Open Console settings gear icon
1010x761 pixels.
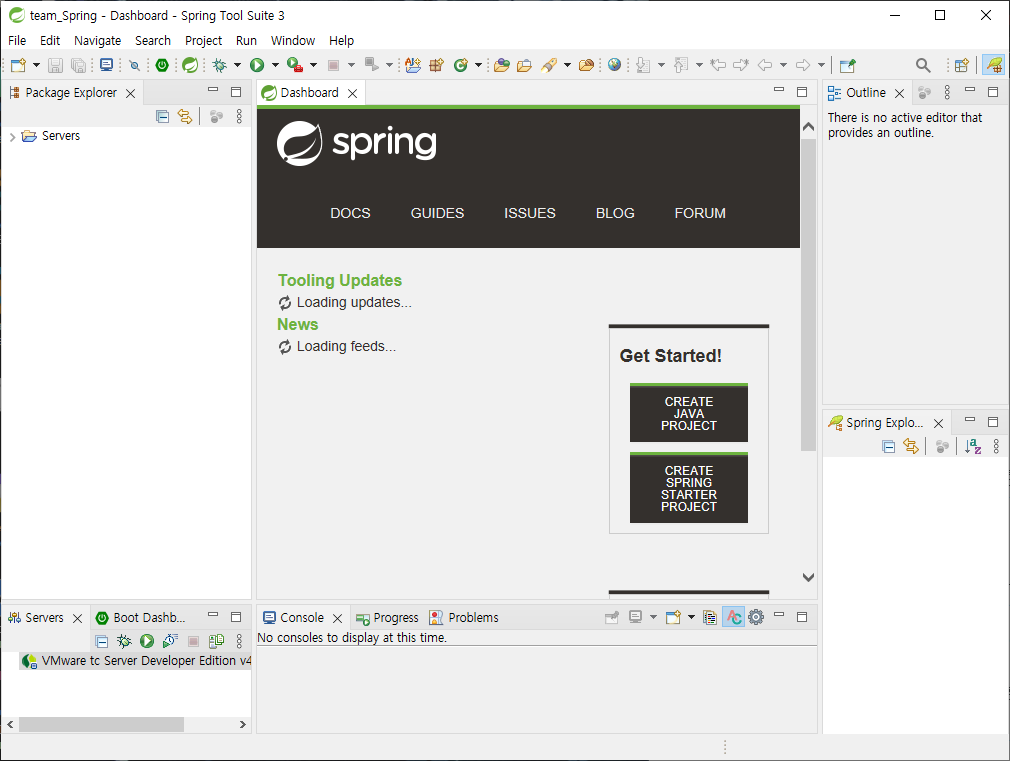[756, 617]
